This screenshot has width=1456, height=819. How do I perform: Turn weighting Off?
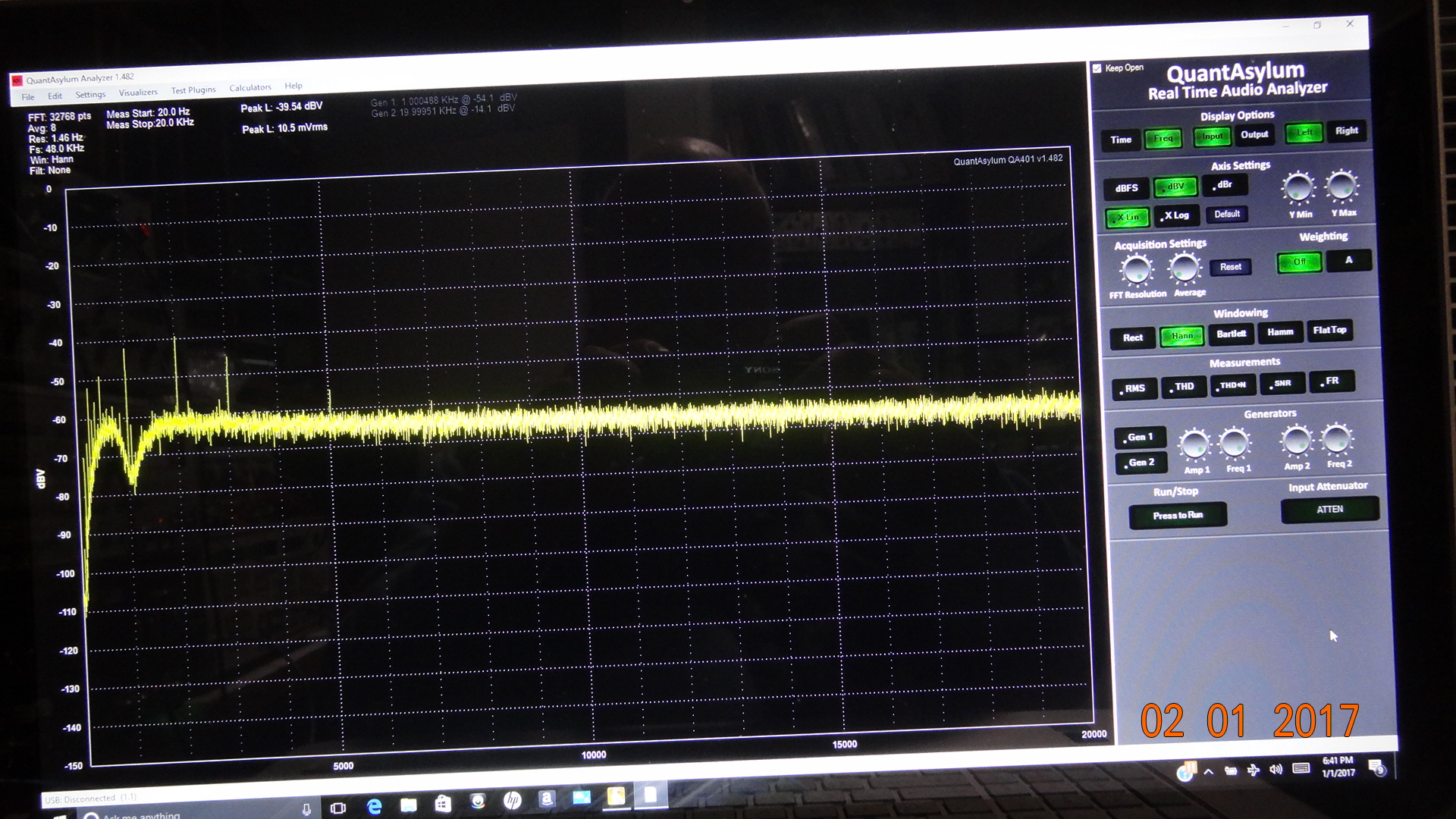tap(1300, 262)
